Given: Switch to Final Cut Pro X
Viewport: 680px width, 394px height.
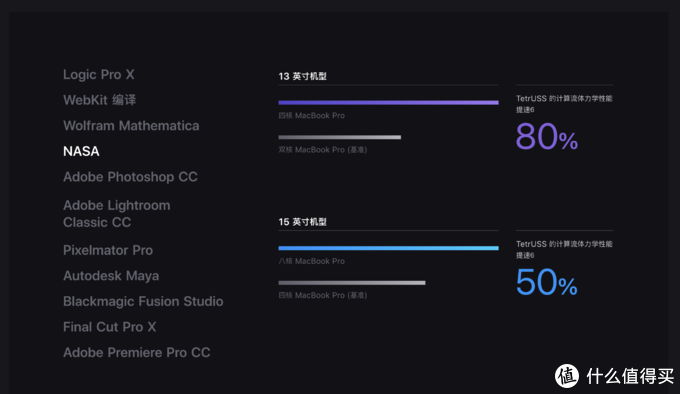Looking at the screenshot, I should 110,327.
